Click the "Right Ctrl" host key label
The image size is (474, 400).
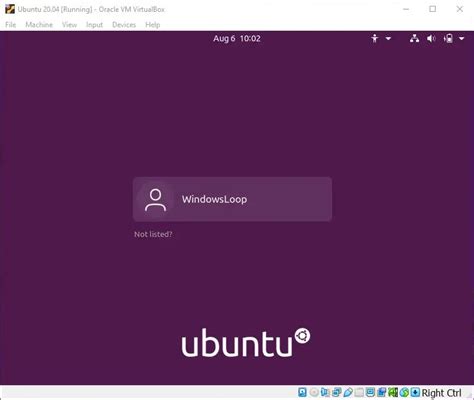coord(441,393)
